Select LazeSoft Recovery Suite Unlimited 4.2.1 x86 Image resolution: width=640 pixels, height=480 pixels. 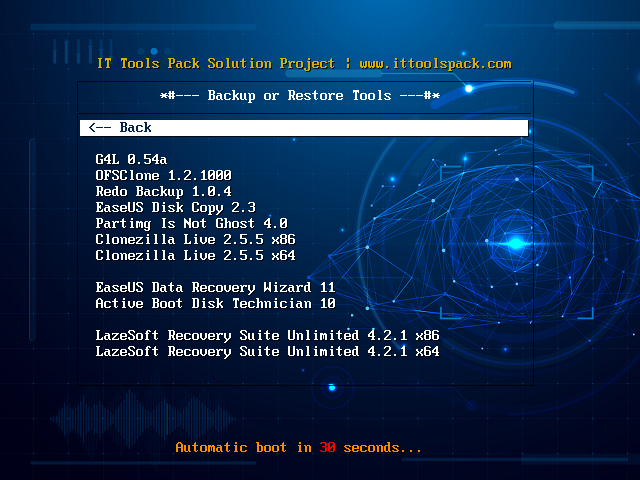pos(267,336)
